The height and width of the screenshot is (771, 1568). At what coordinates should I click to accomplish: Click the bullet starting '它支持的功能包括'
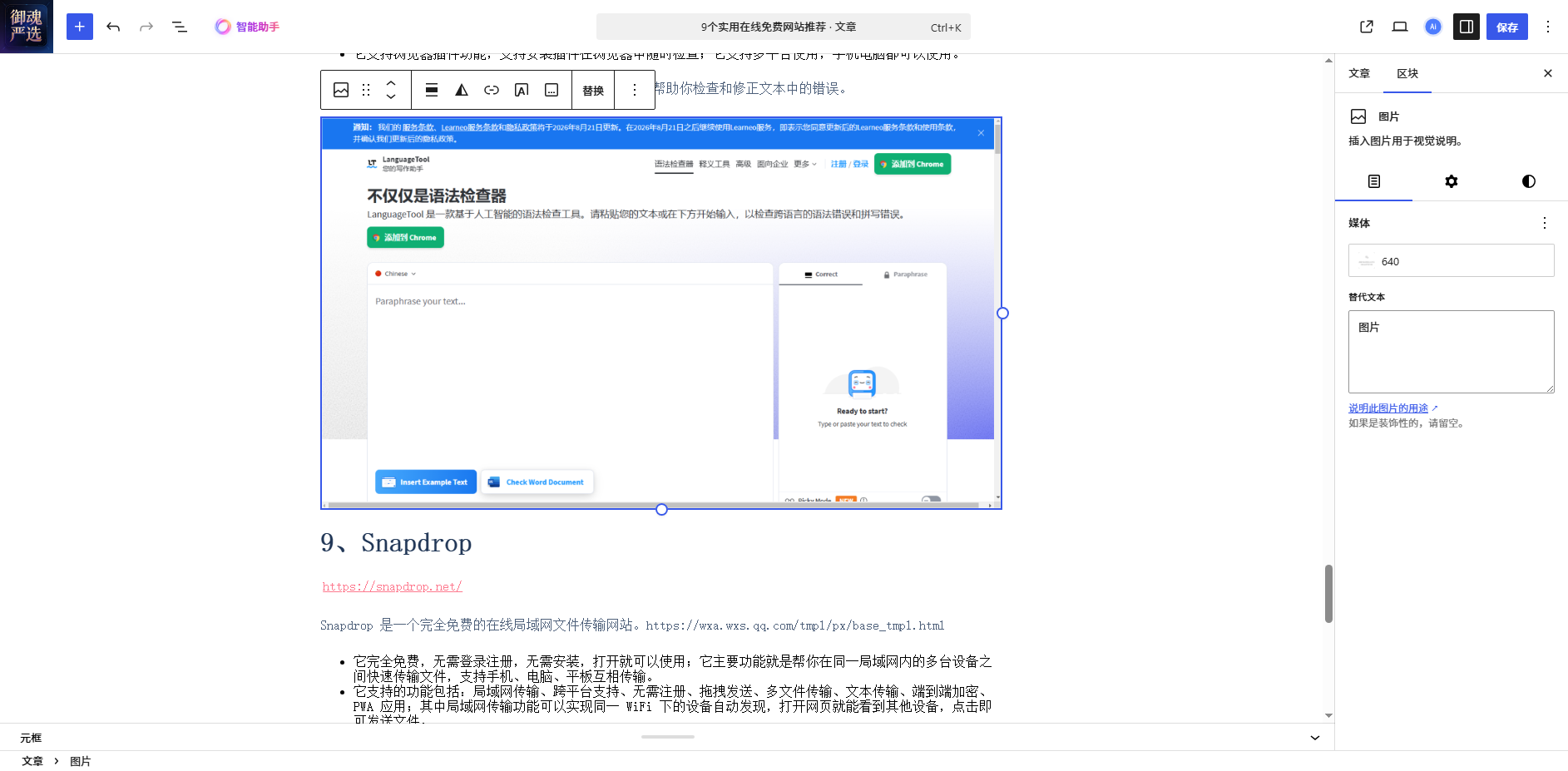pos(672,706)
